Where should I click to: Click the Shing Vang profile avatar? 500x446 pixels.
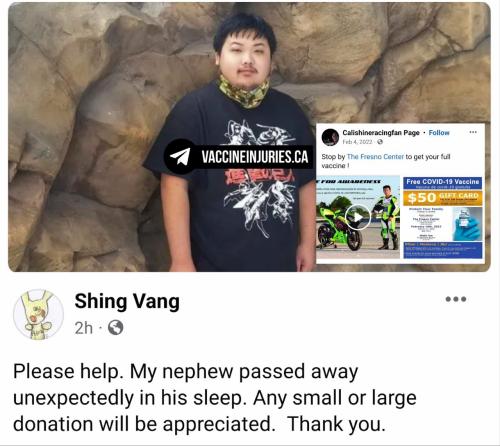click(38, 315)
